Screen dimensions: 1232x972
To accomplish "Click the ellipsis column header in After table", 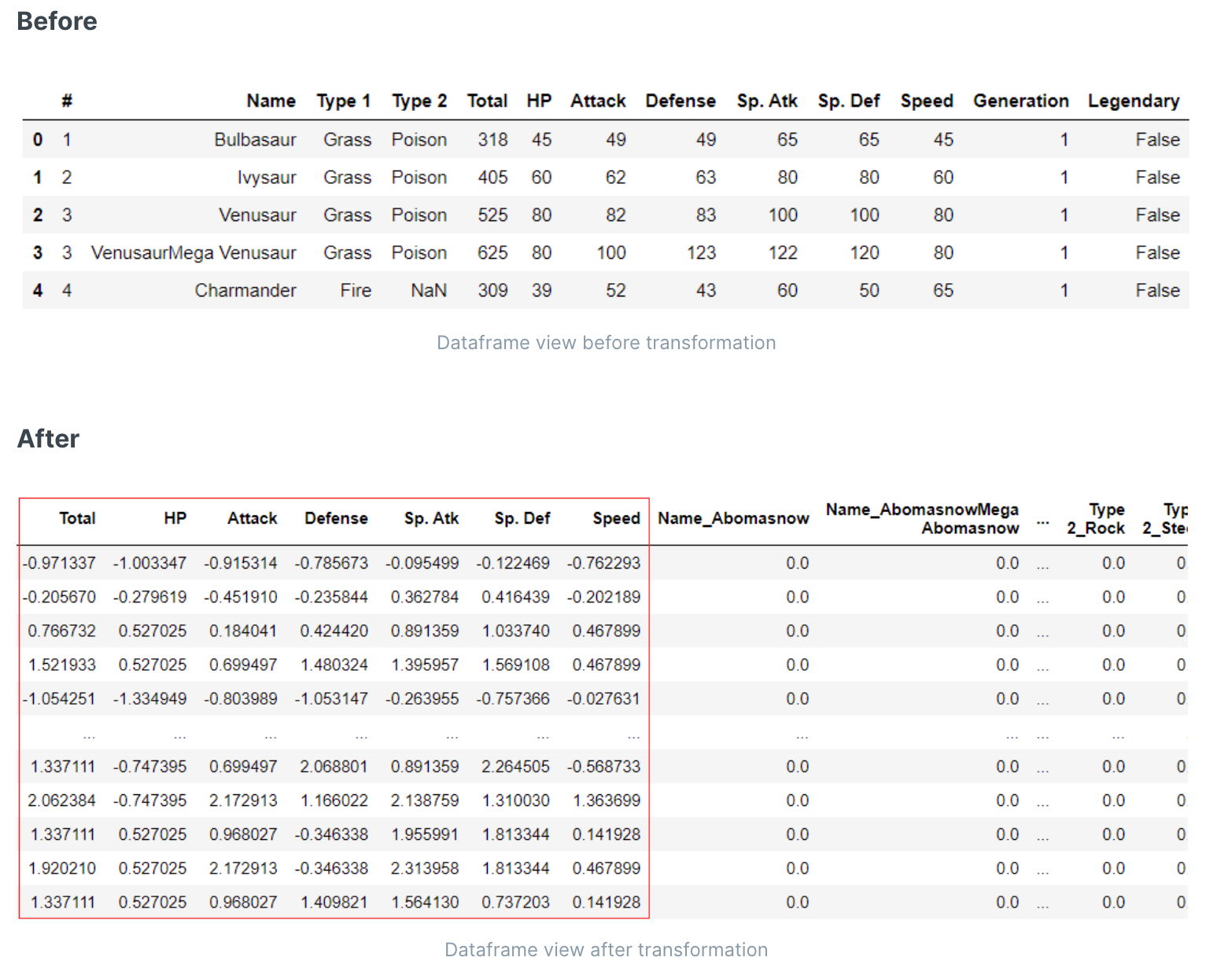I will click(1042, 521).
